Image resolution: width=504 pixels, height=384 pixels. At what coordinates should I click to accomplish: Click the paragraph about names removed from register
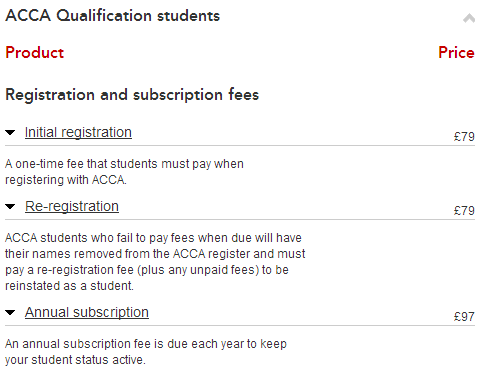[x=155, y=262]
